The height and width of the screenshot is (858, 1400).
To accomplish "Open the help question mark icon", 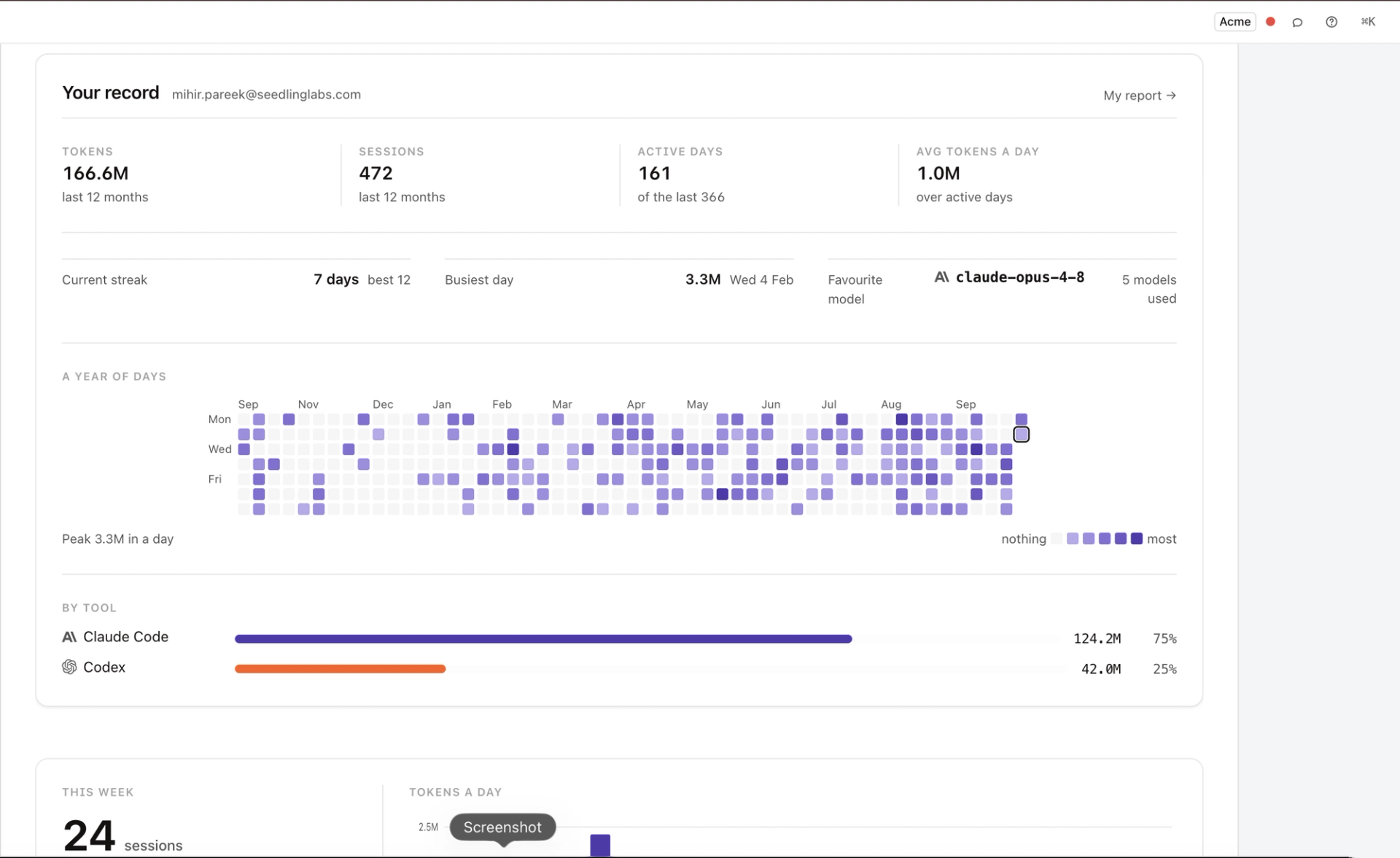I will pos(1331,22).
